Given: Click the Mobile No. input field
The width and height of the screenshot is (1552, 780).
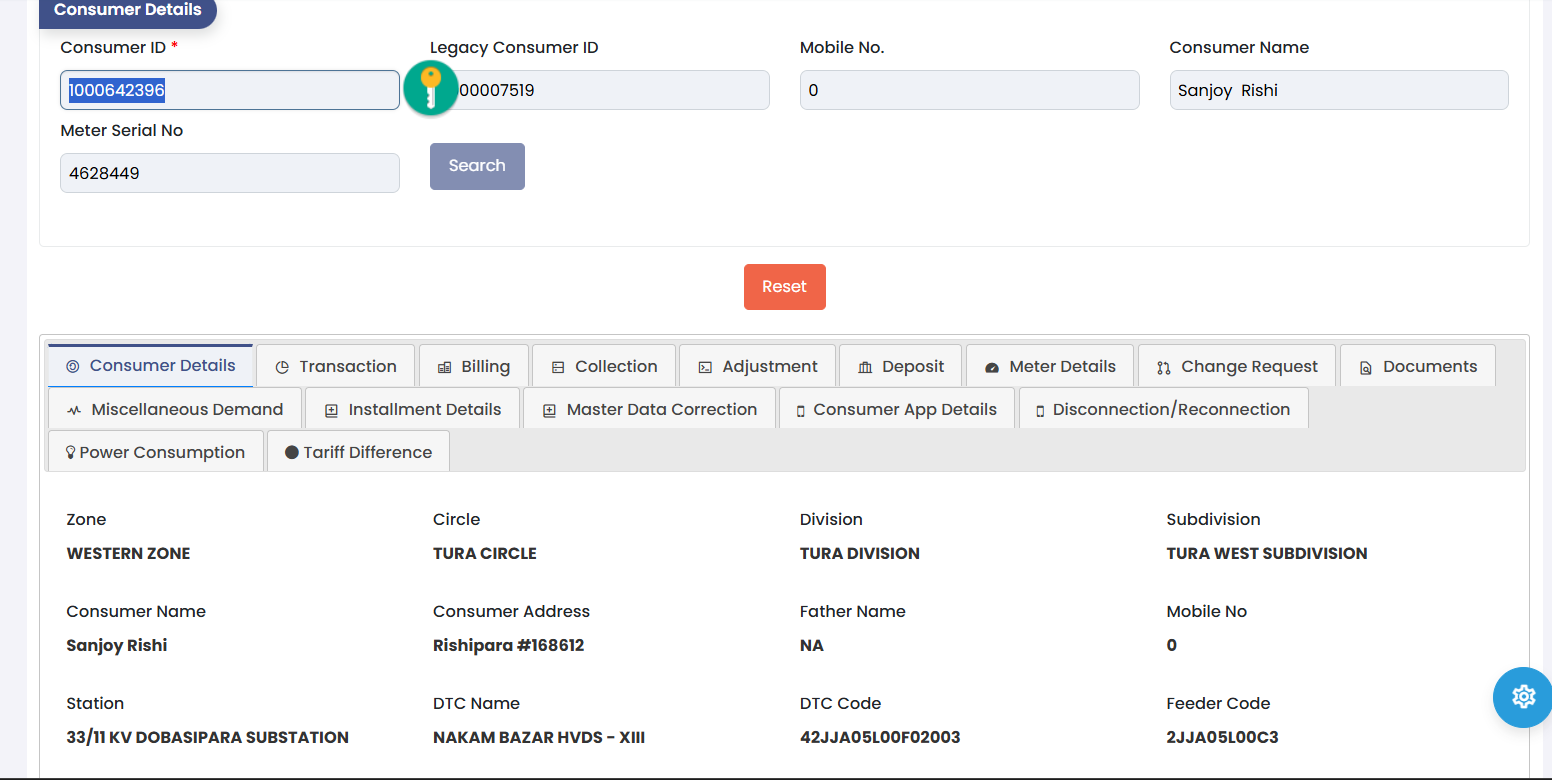Looking at the screenshot, I should tap(970, 90).
